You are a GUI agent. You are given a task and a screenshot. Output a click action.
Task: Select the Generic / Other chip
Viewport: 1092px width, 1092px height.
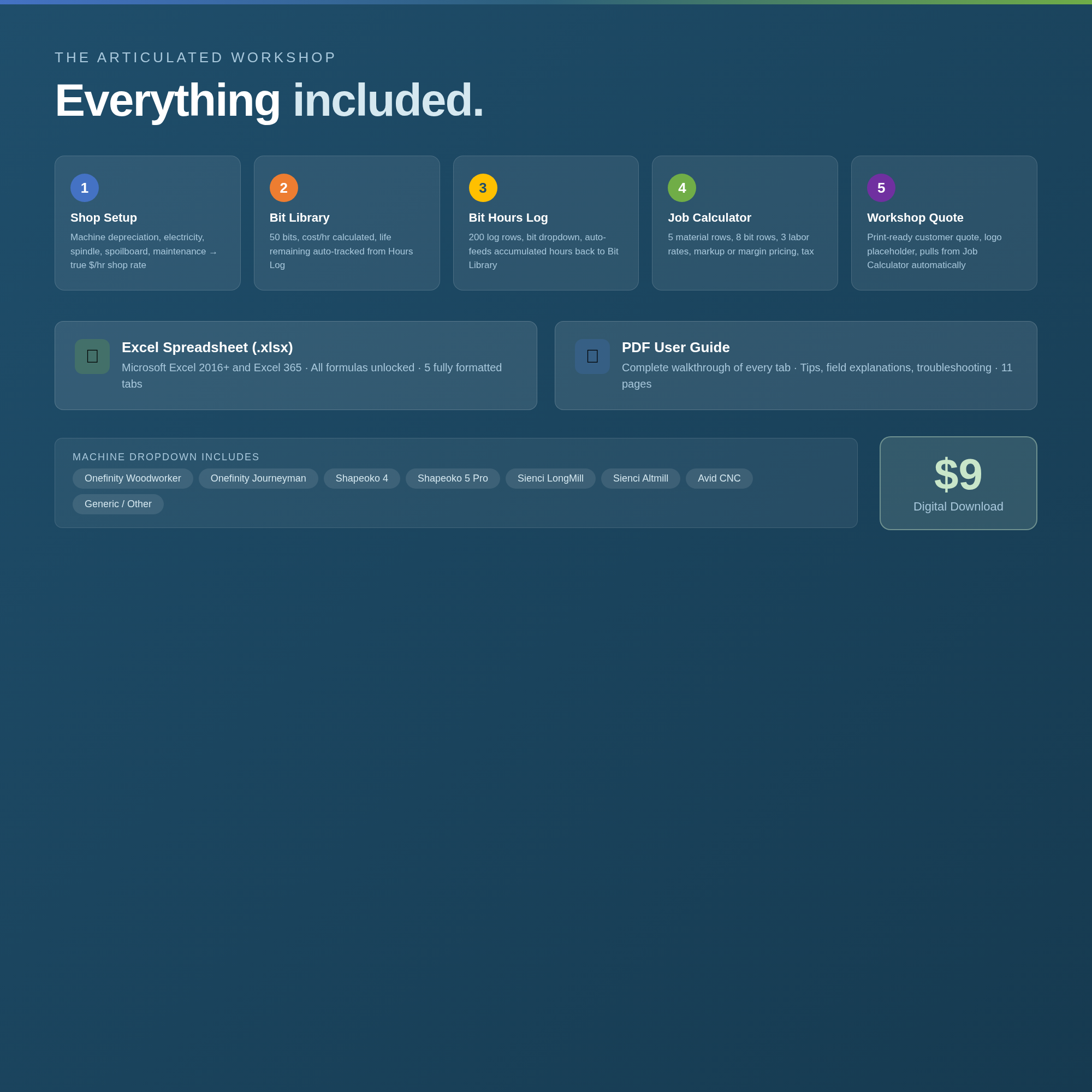click(x=118, y=504)
